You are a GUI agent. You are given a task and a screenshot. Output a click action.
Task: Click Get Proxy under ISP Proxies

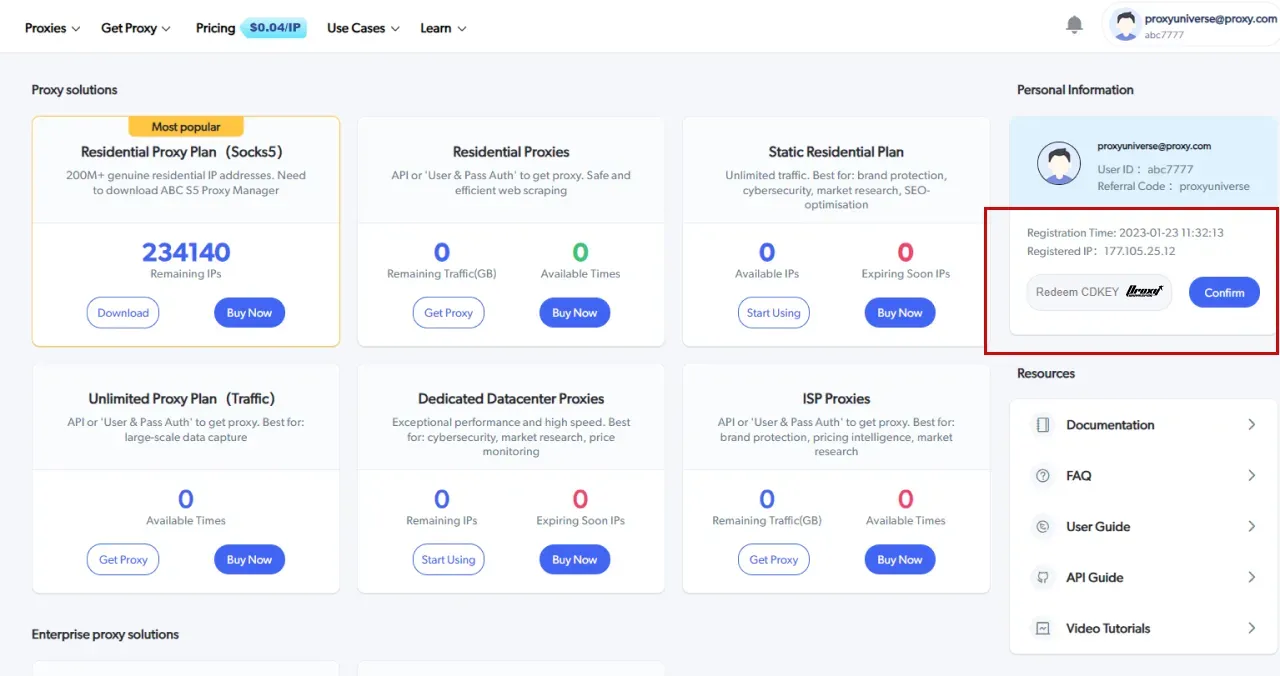(774, 560)
